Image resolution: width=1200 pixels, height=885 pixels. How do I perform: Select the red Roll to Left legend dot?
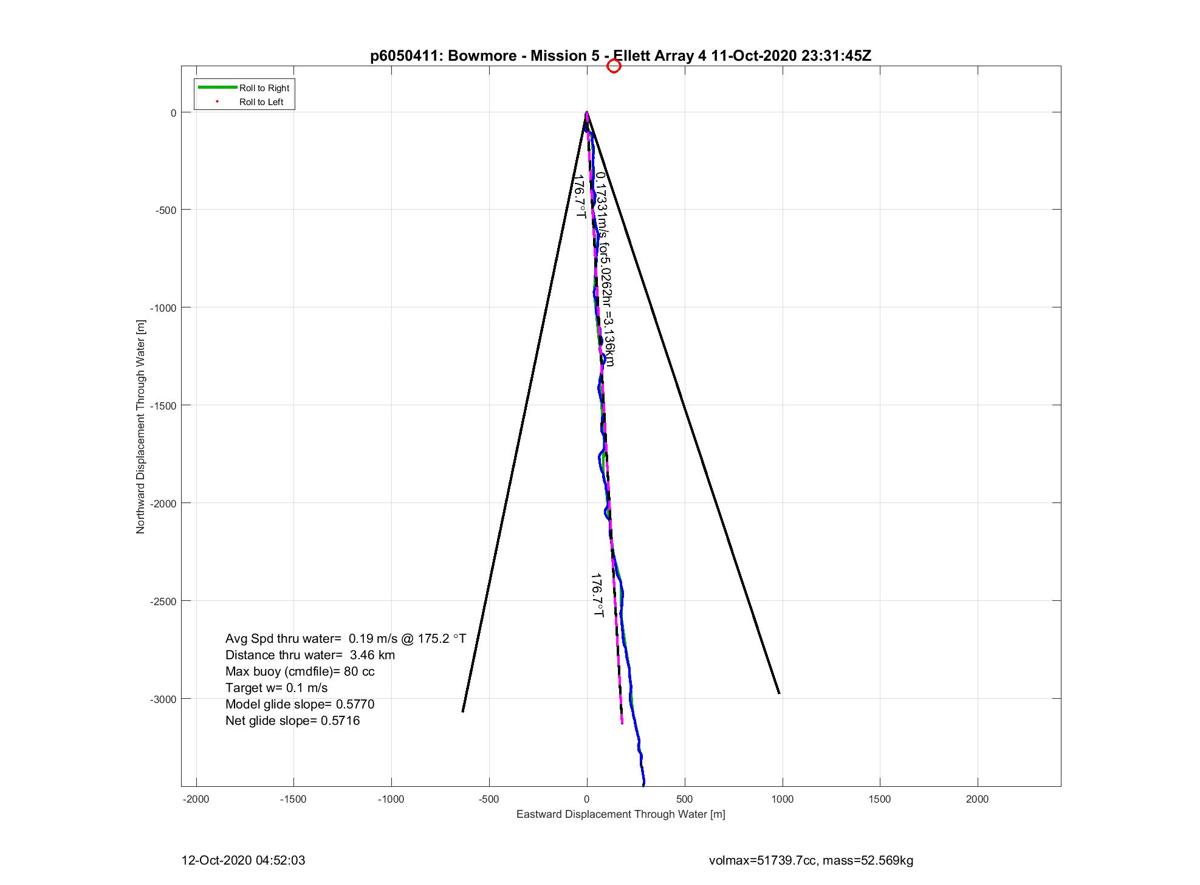(x=217, y=102)
